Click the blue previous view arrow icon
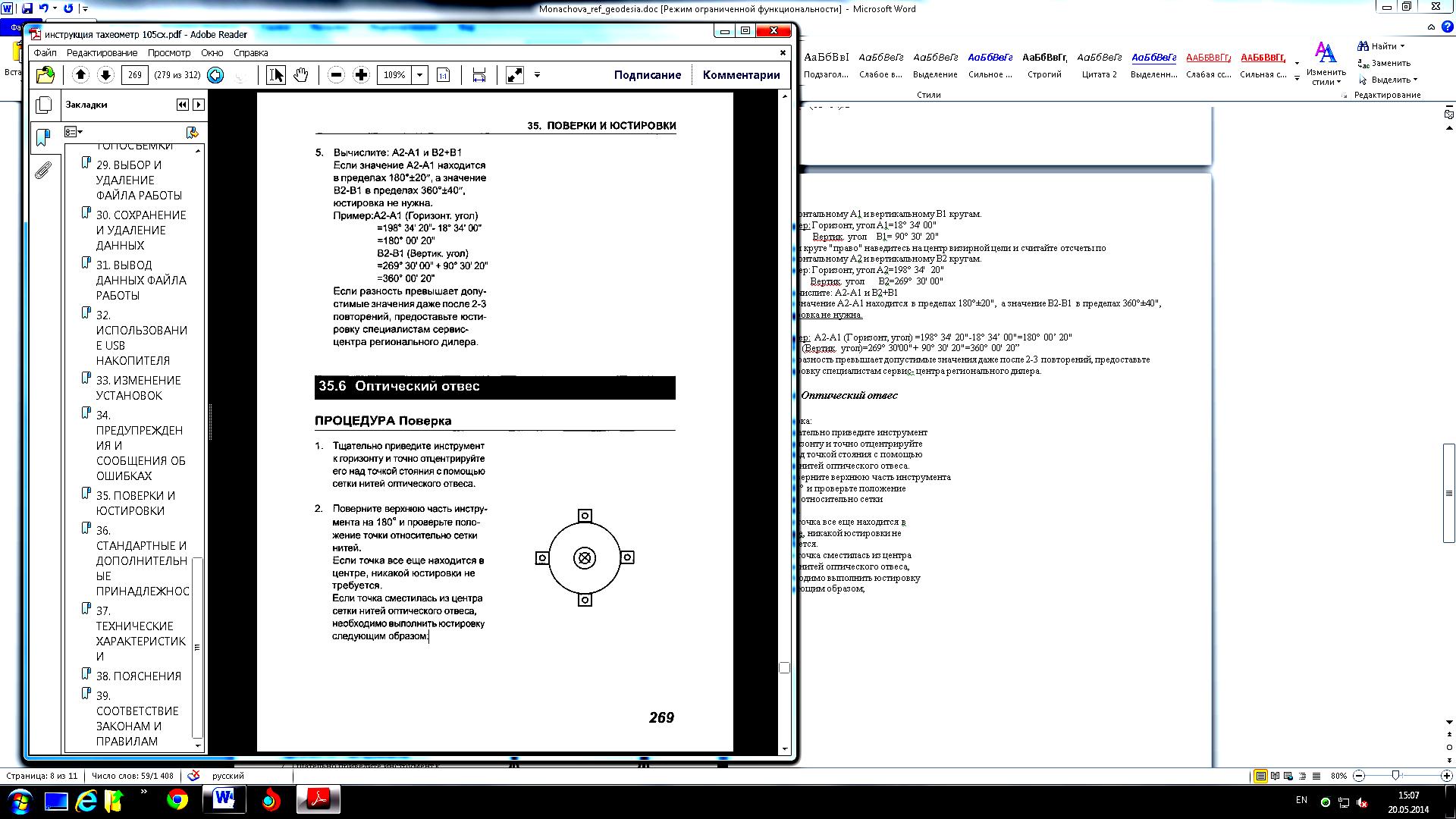 (x=215, y=75)
